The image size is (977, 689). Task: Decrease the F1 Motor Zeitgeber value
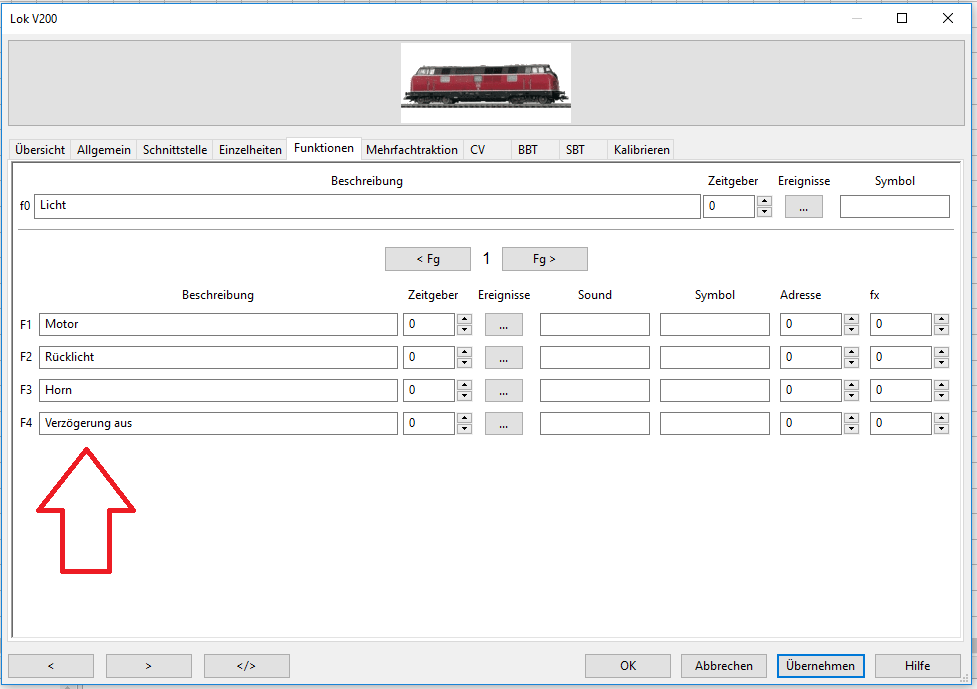[464, 330]
